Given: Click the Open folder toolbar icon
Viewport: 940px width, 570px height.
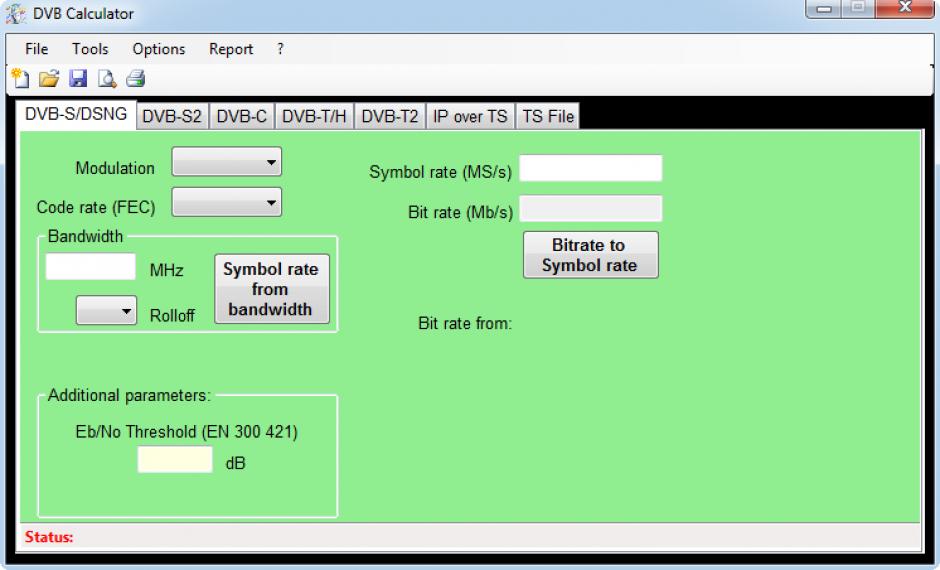Looking at the screenshot, I should (x=49, y=79).
